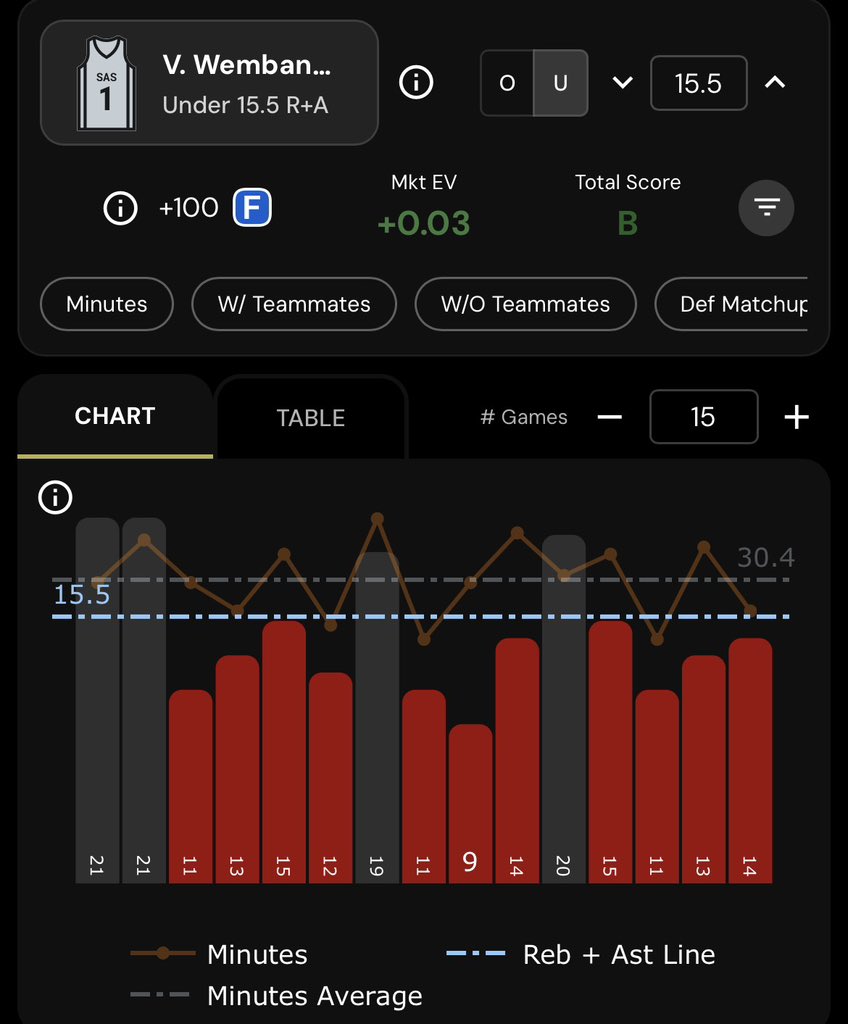Increase the line with up chevron
848x1024 pixels.
[x=775, y=82]
